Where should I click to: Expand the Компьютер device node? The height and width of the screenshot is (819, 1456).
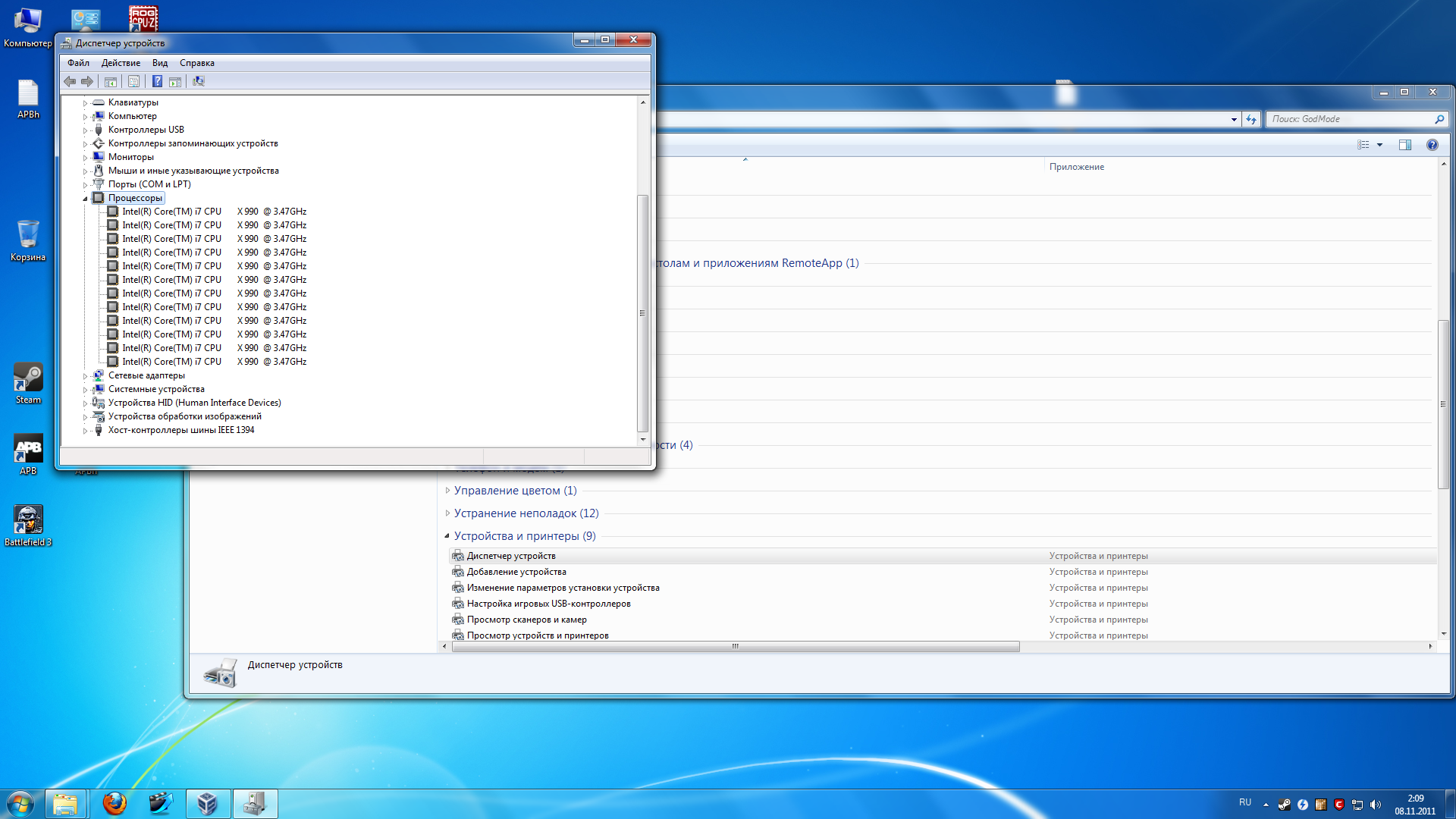pos(85,117)
